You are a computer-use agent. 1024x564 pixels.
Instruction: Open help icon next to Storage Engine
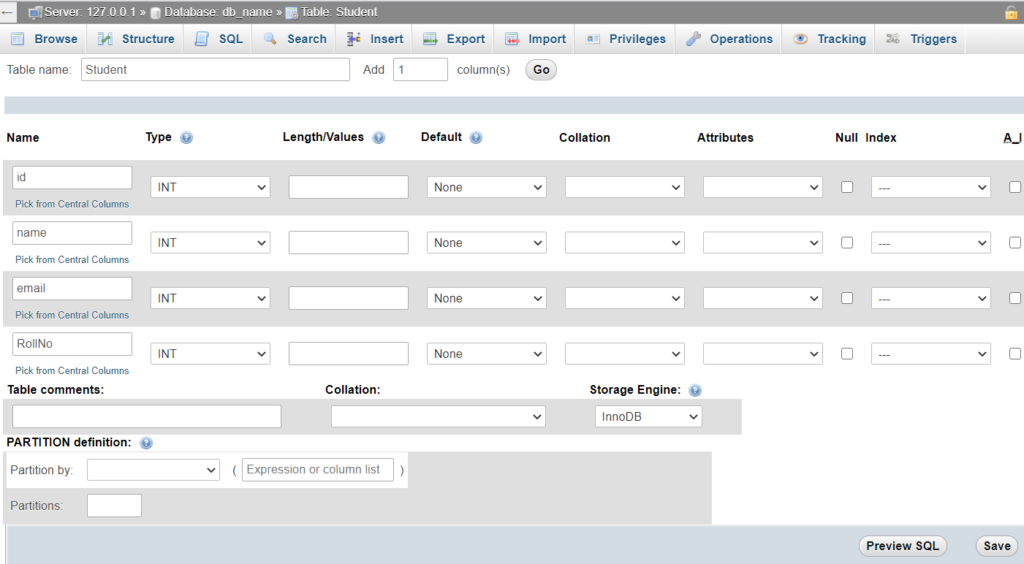tap(695, 390)
